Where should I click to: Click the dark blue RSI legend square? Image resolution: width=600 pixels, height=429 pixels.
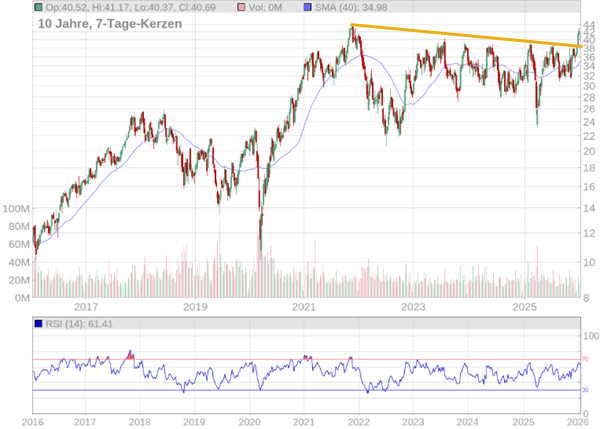[x=39, y=324]
